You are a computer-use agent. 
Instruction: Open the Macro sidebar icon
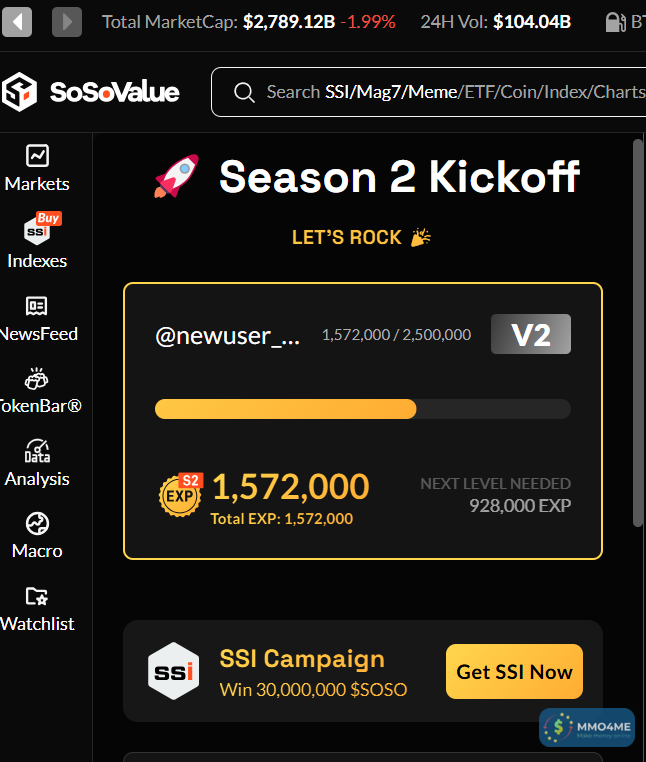[37, 523]
